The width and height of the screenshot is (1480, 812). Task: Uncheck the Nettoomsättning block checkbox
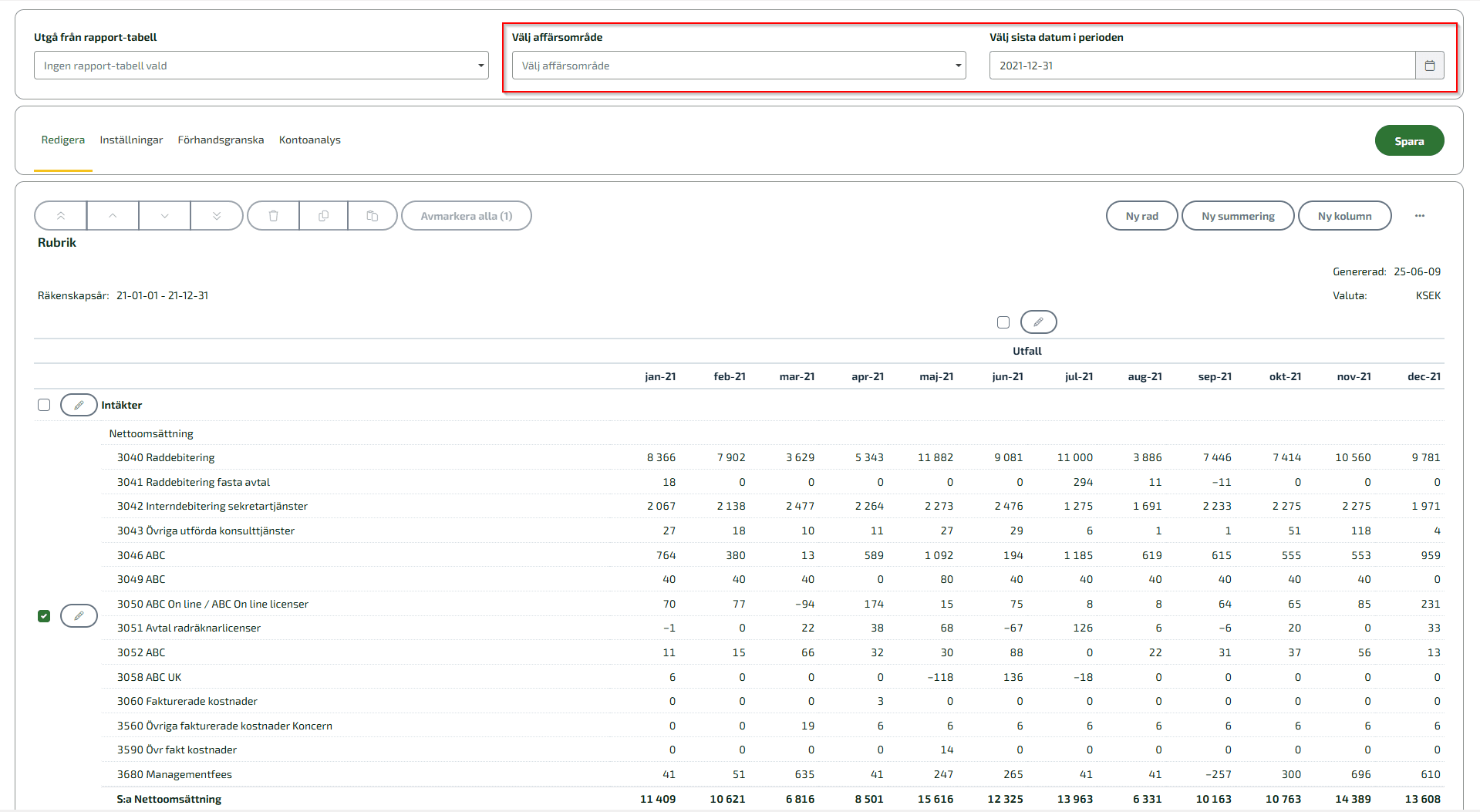44,616
